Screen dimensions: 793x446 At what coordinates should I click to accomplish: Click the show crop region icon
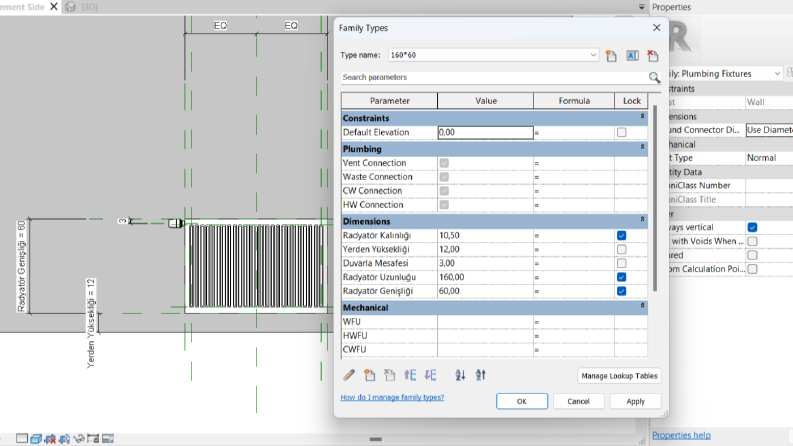64,438
